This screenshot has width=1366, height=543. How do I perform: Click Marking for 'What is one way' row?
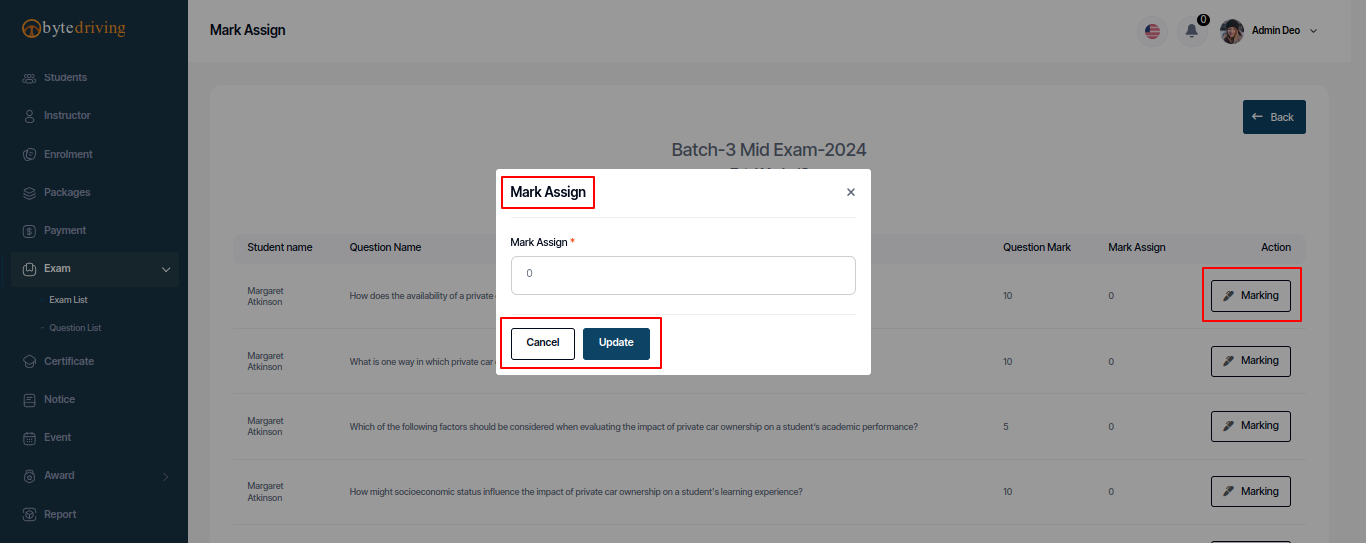tap(1251, 361)
